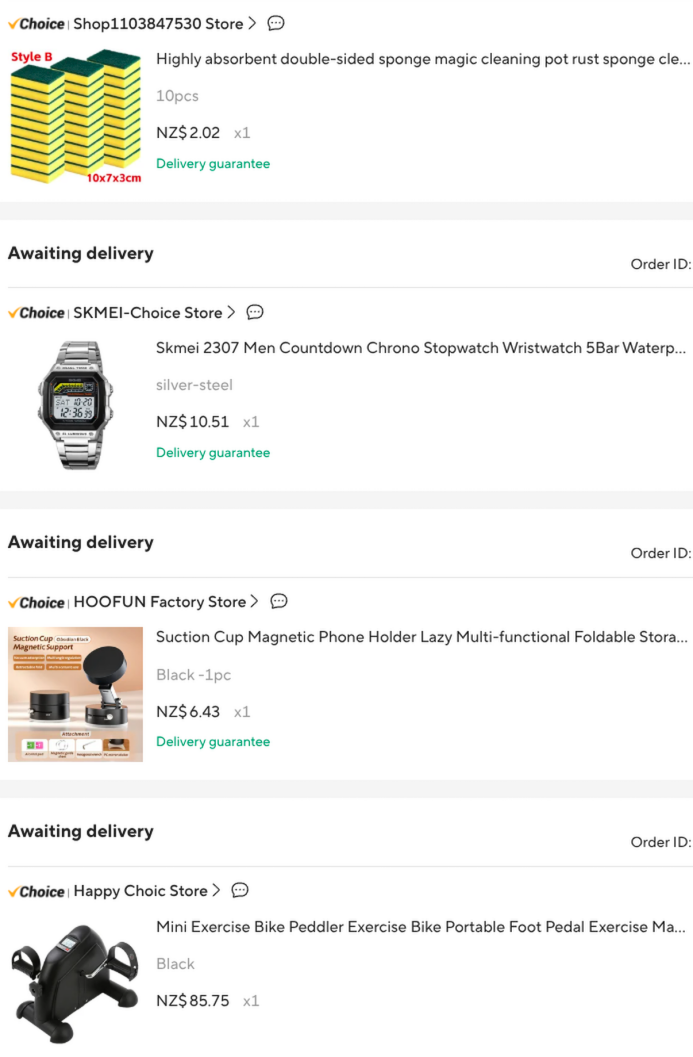Image resolution: width=693 pixels, height=1057 pixels.
Task: Open chat with Shop1103847530 Store
Action: [x=276, y=24]
